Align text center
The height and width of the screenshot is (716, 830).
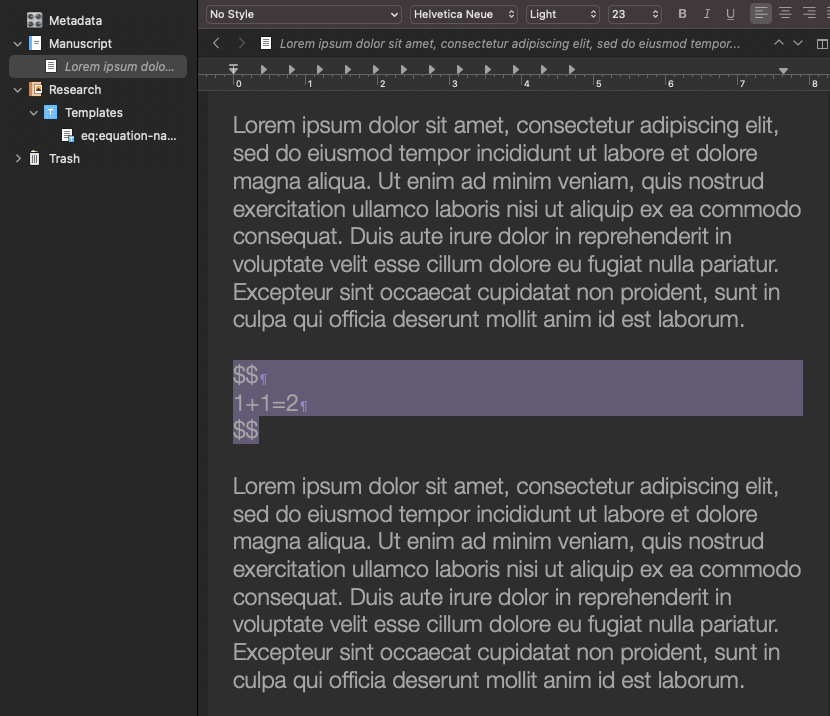[x=785, y=13]
